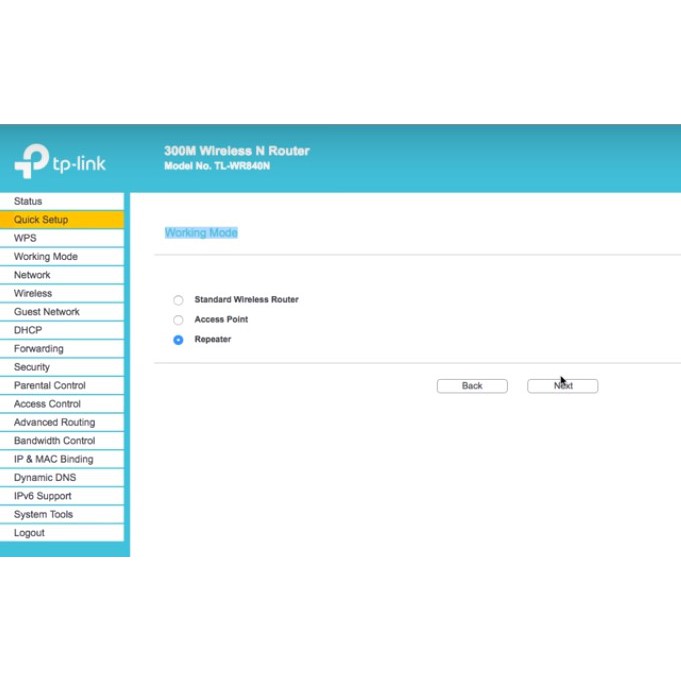Expand System Tools in the sidebar
This screenshot has height=681, width=681.
[x=43, y=514]
